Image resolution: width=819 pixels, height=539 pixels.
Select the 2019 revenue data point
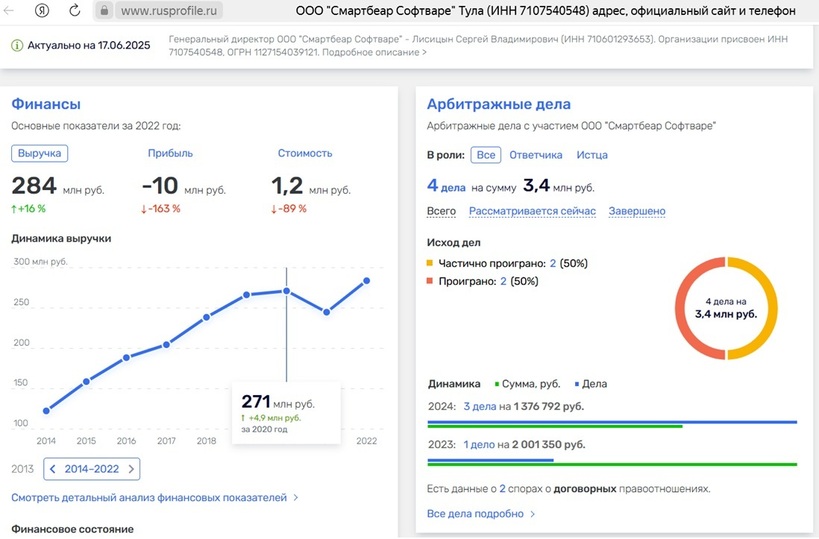tap(247, 295)
